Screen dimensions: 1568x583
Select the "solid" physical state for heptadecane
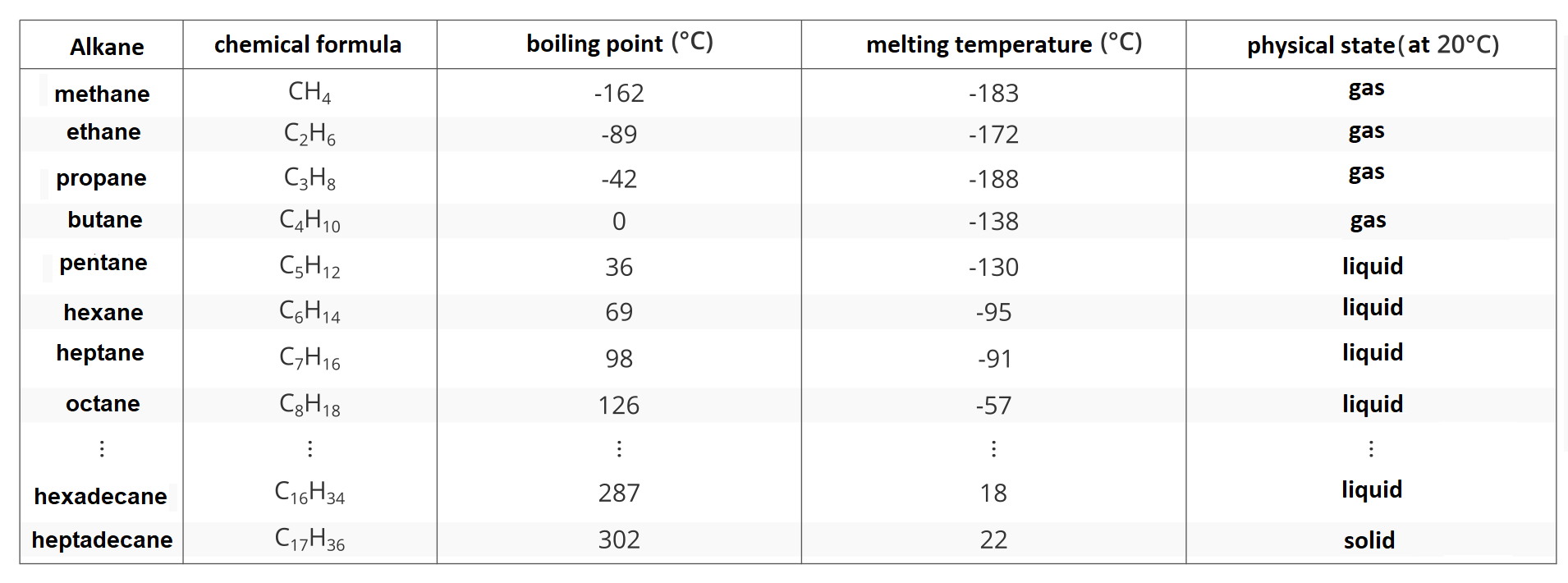1369,540
